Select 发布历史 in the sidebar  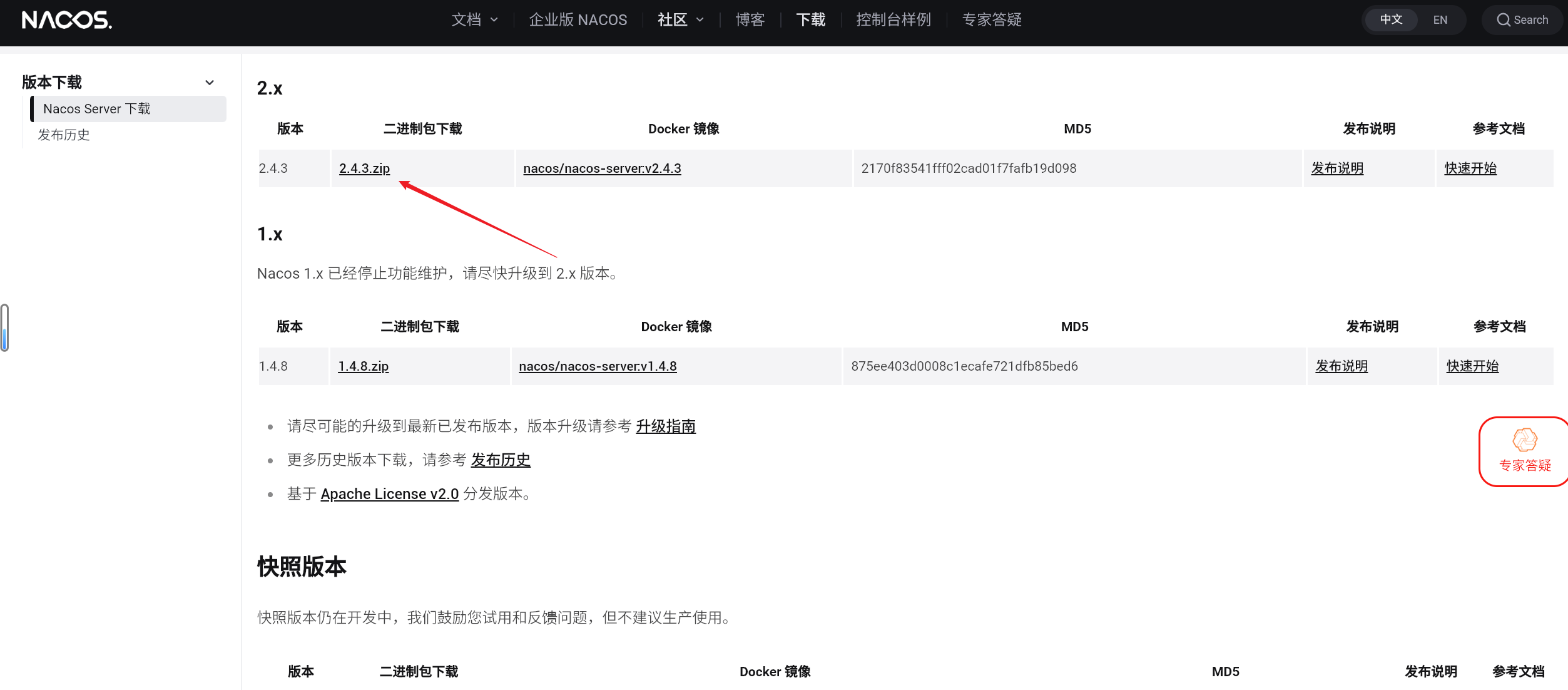click(x=64, y=135)
